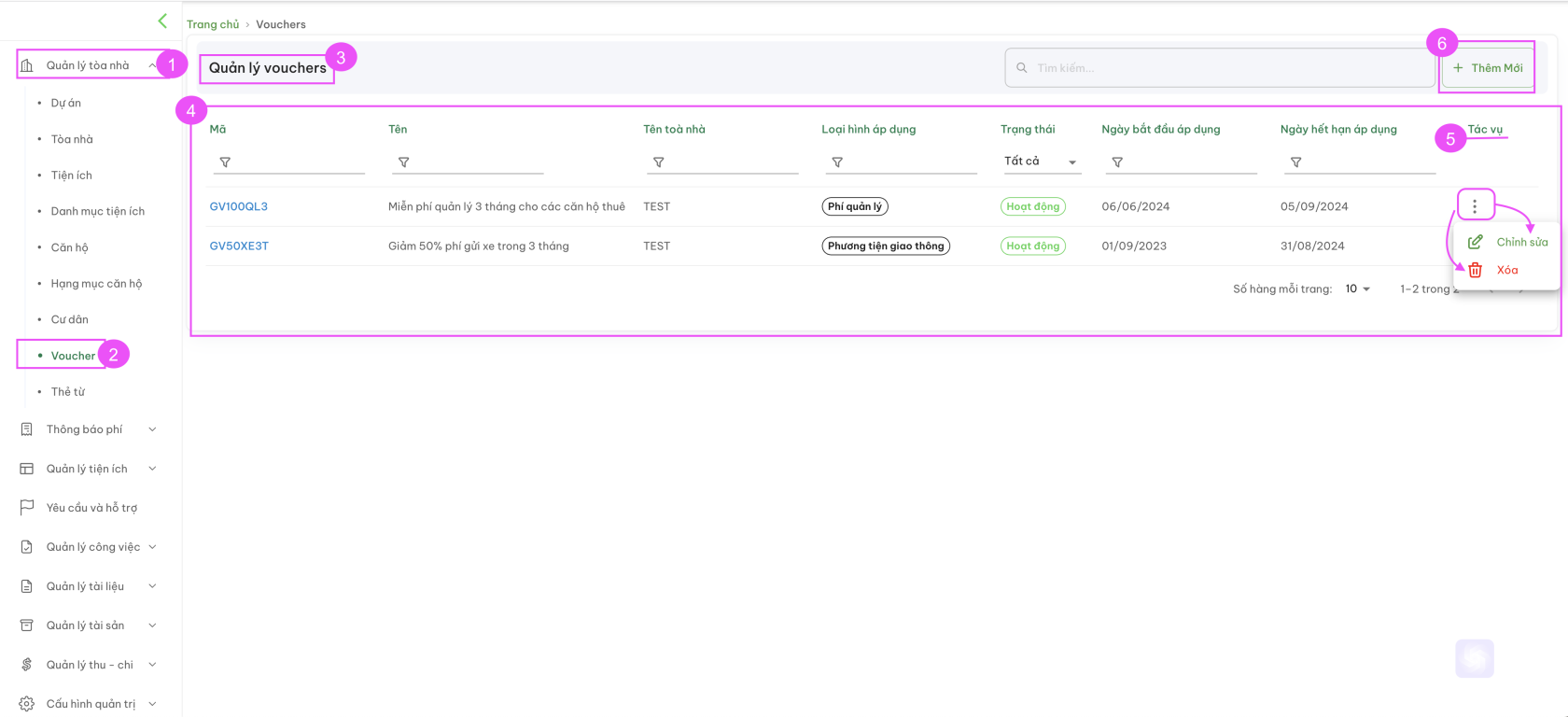Screen dimensions: 1568x717
Task: Click the Thông báo phí receipt icon
Action: click(27, 429)
